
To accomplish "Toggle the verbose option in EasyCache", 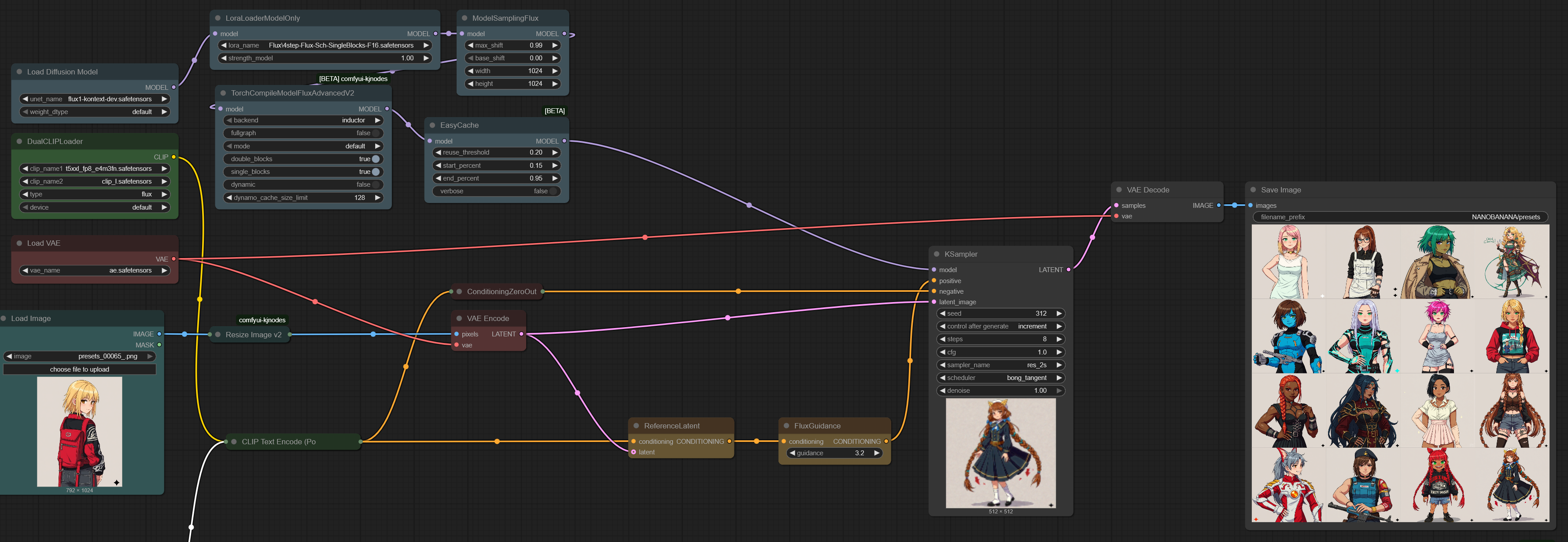I will pyautogui.click(x=553, y=191).
